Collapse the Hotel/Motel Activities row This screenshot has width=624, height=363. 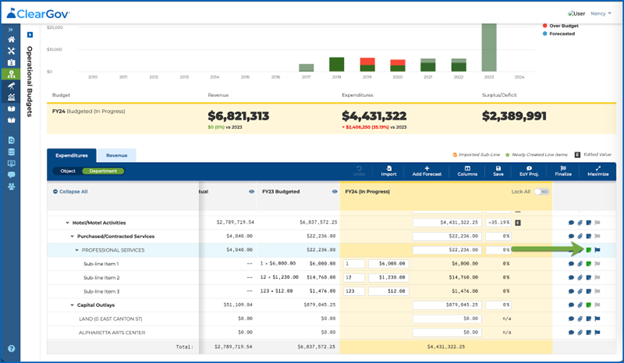67,223
